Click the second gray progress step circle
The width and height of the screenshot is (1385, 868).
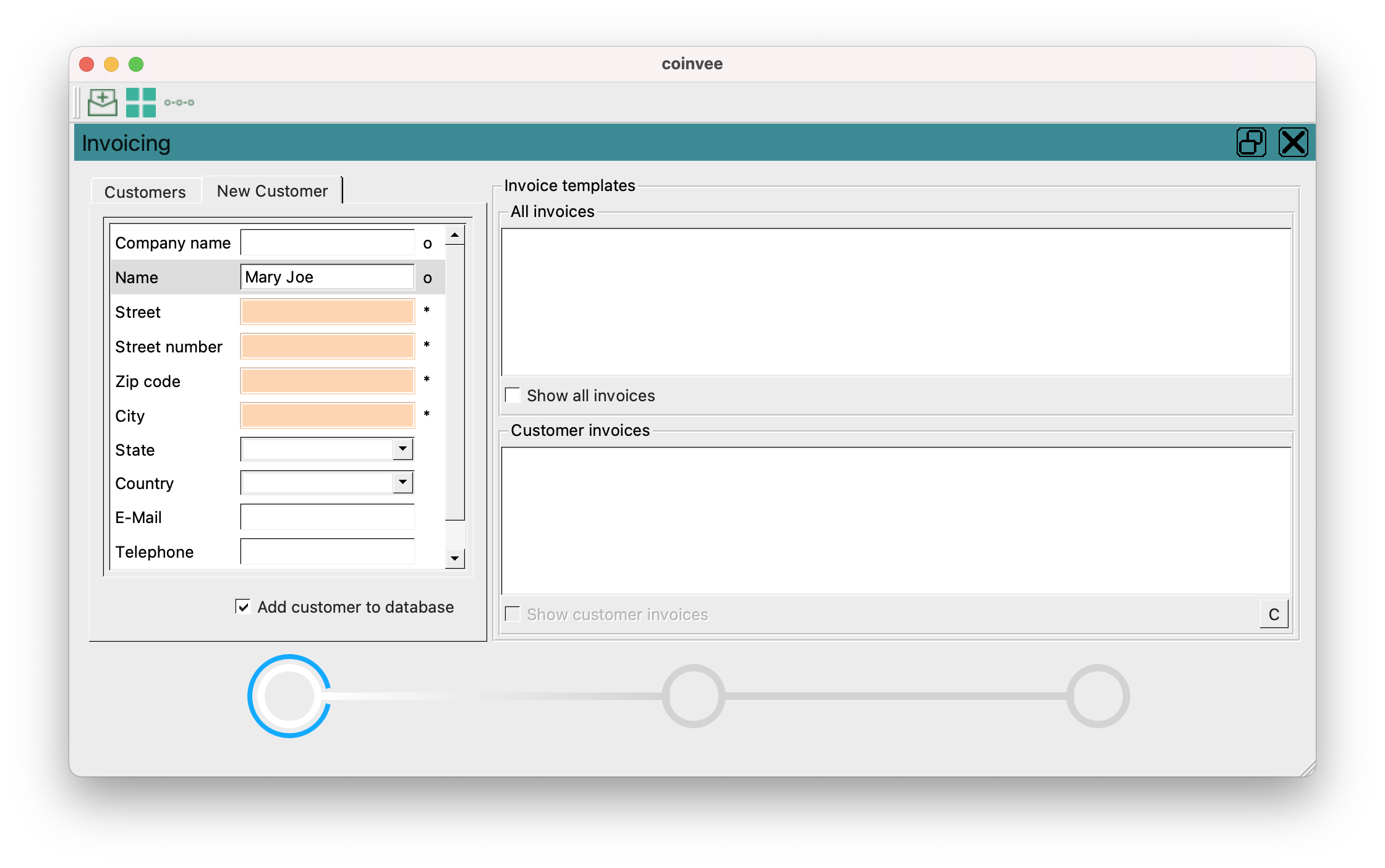(693, 696)
